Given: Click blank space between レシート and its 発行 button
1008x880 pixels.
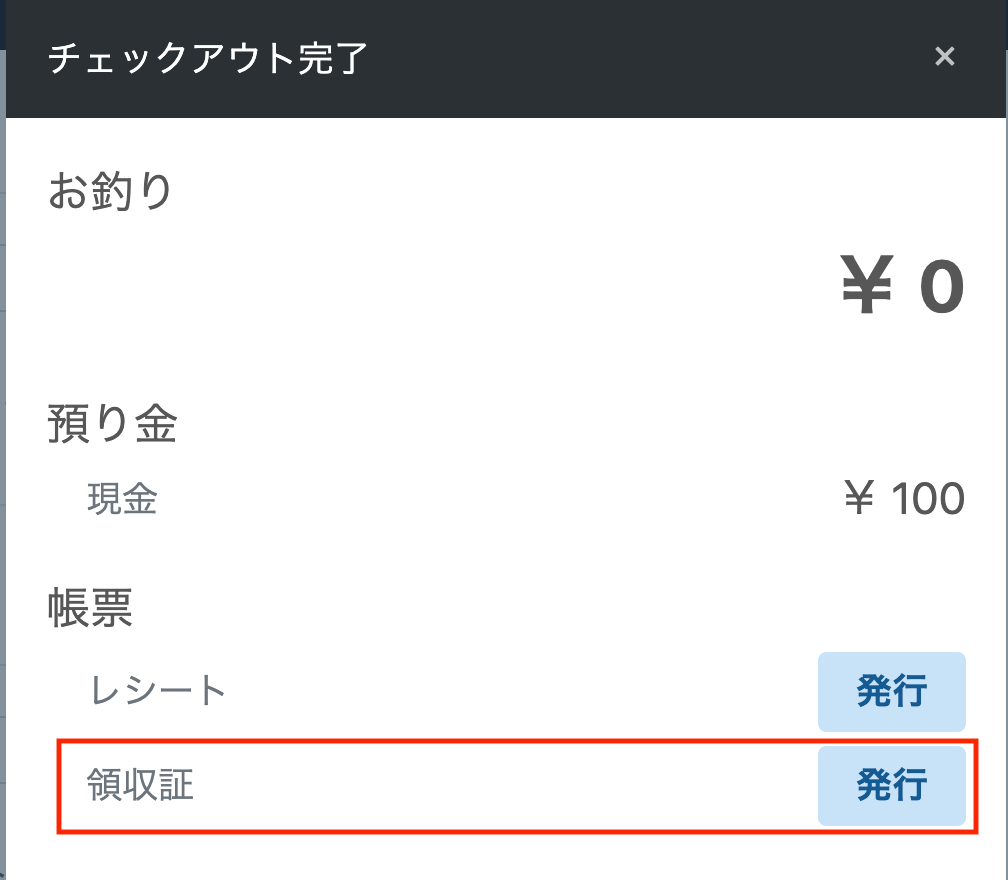Looking at the screenshot, I should 520,691.
